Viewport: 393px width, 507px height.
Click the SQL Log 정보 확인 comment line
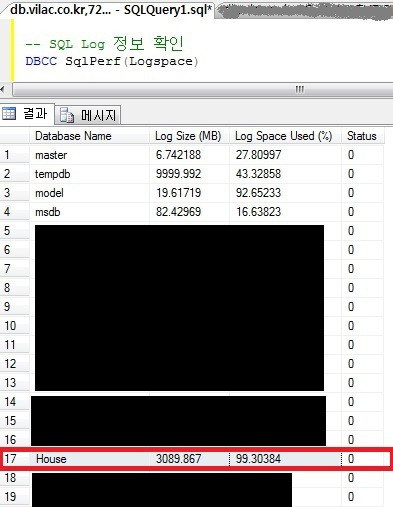pos(104,44)
